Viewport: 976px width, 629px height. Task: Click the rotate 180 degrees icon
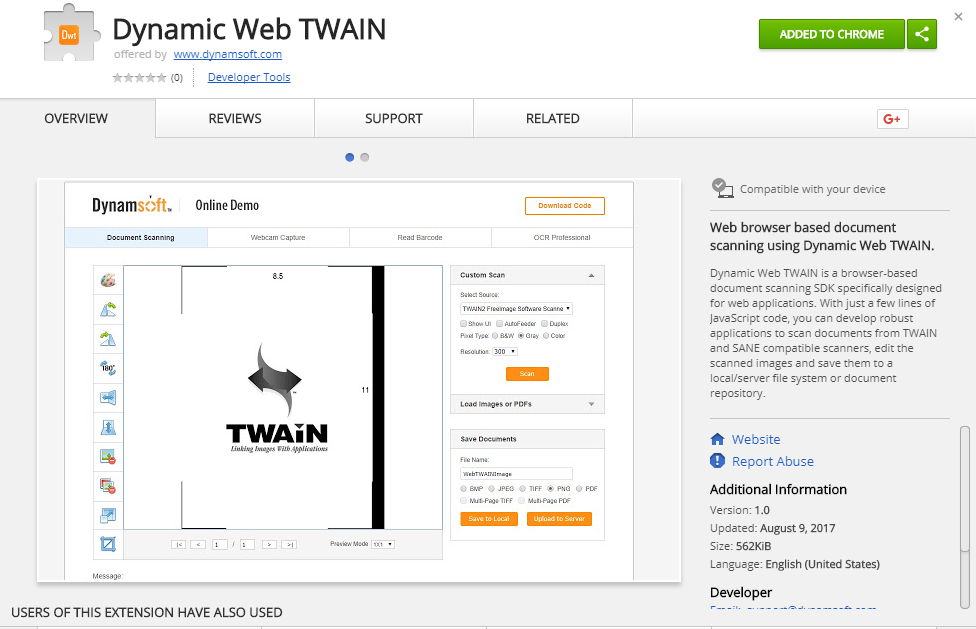108,368
